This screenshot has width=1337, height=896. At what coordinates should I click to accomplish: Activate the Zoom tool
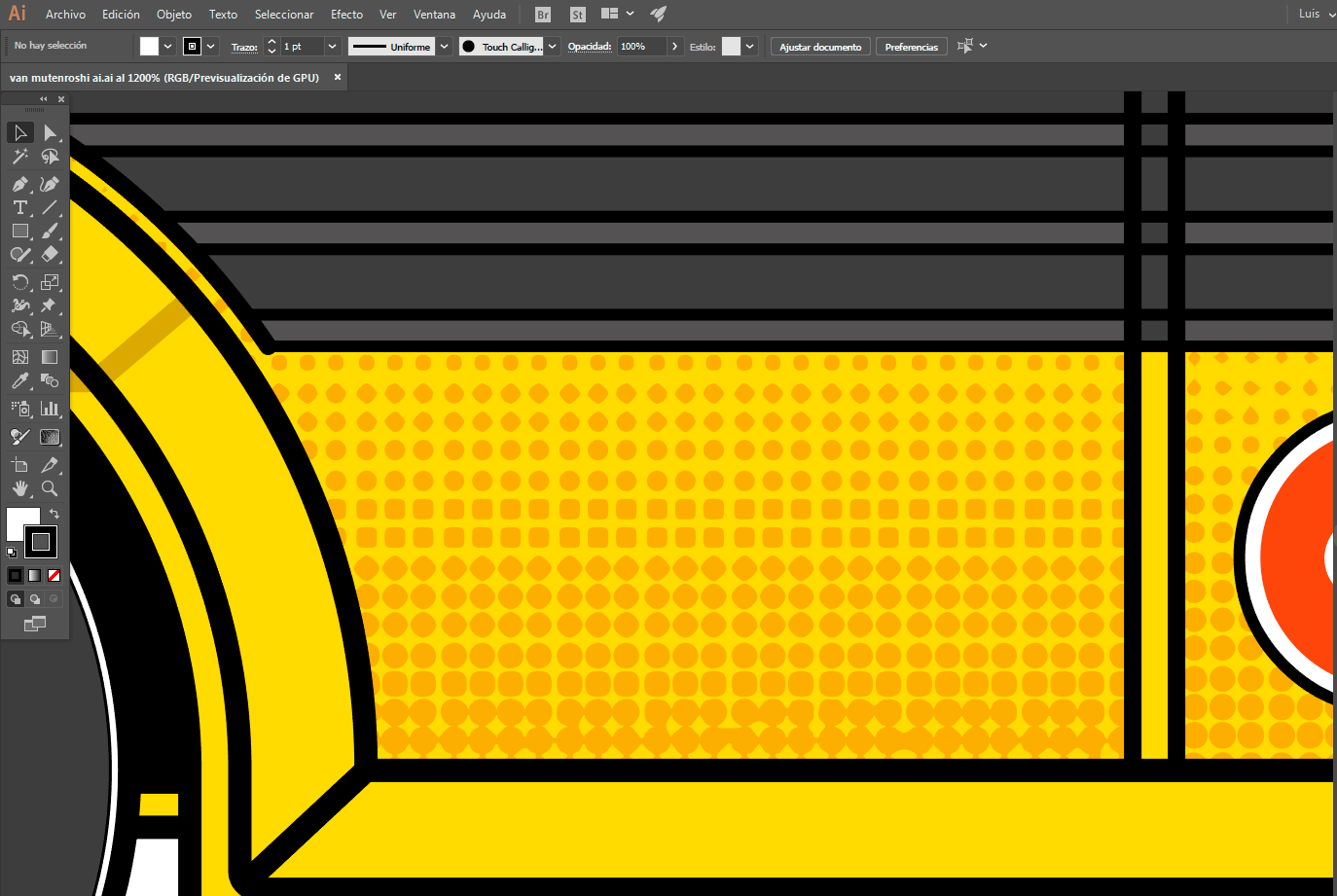tap(50, 488)
